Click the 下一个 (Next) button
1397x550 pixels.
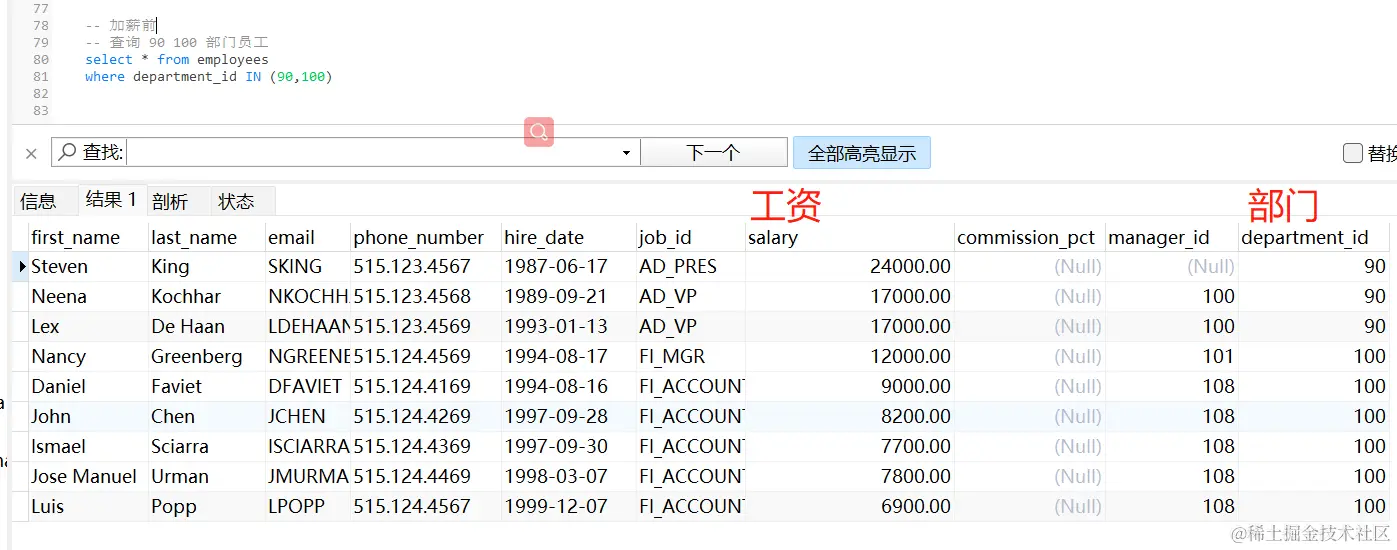[713, 152]
